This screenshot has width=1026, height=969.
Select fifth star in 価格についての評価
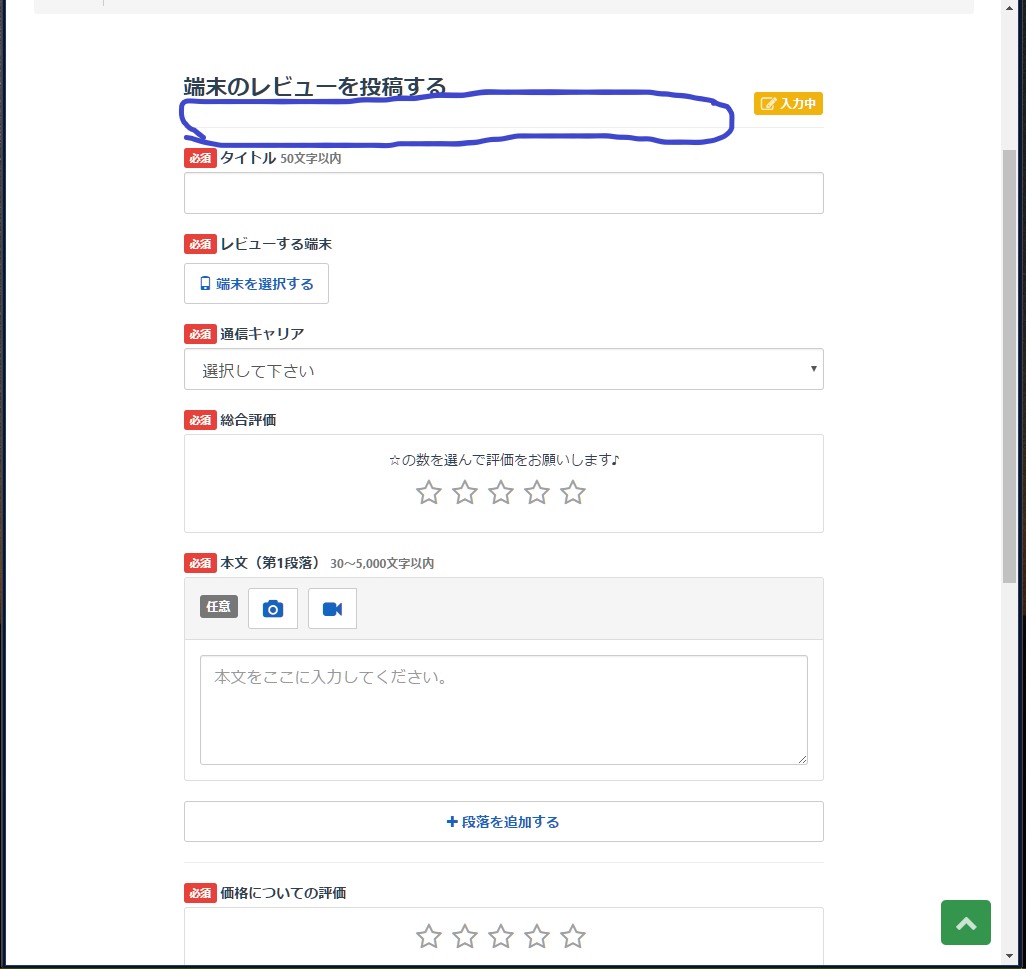573,937
